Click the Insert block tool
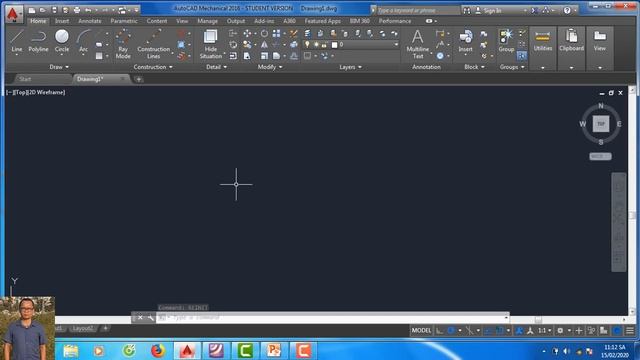The height and width of the screenshot is (360, 640). pyautogui.click(x=465, y=41)
